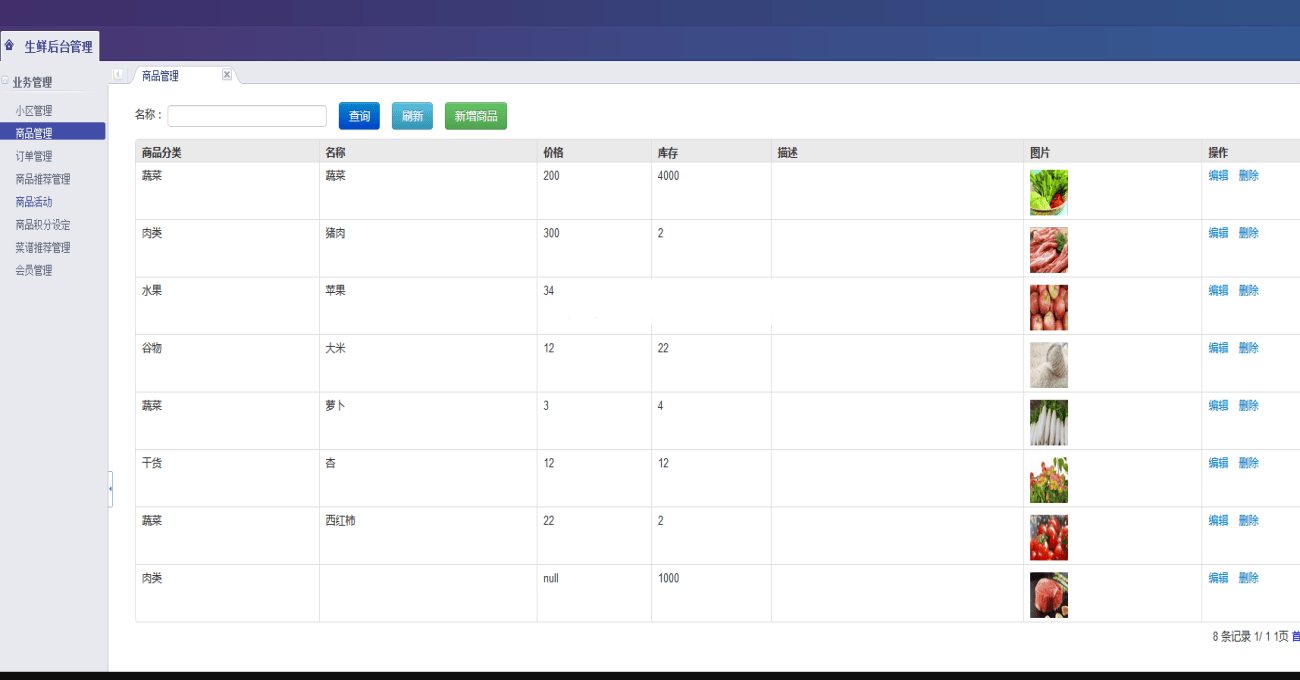Collapse the 业务管理 section
Viewport: 1300px width, 680px height.
(x=4, y=81)
